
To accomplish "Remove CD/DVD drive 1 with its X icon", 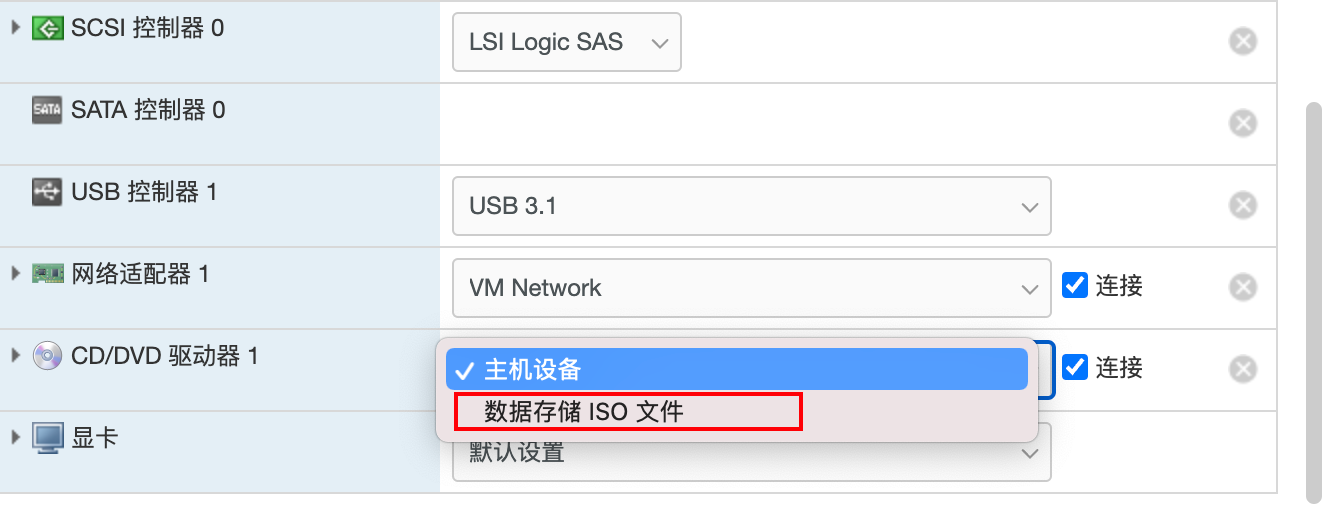I will click(1242, 369).
